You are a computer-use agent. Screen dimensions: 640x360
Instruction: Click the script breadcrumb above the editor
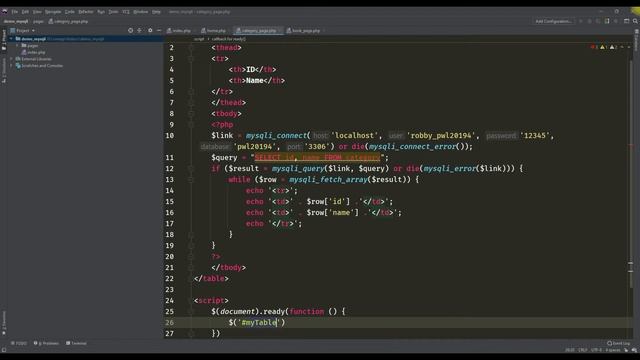click(x=199, y=39)
